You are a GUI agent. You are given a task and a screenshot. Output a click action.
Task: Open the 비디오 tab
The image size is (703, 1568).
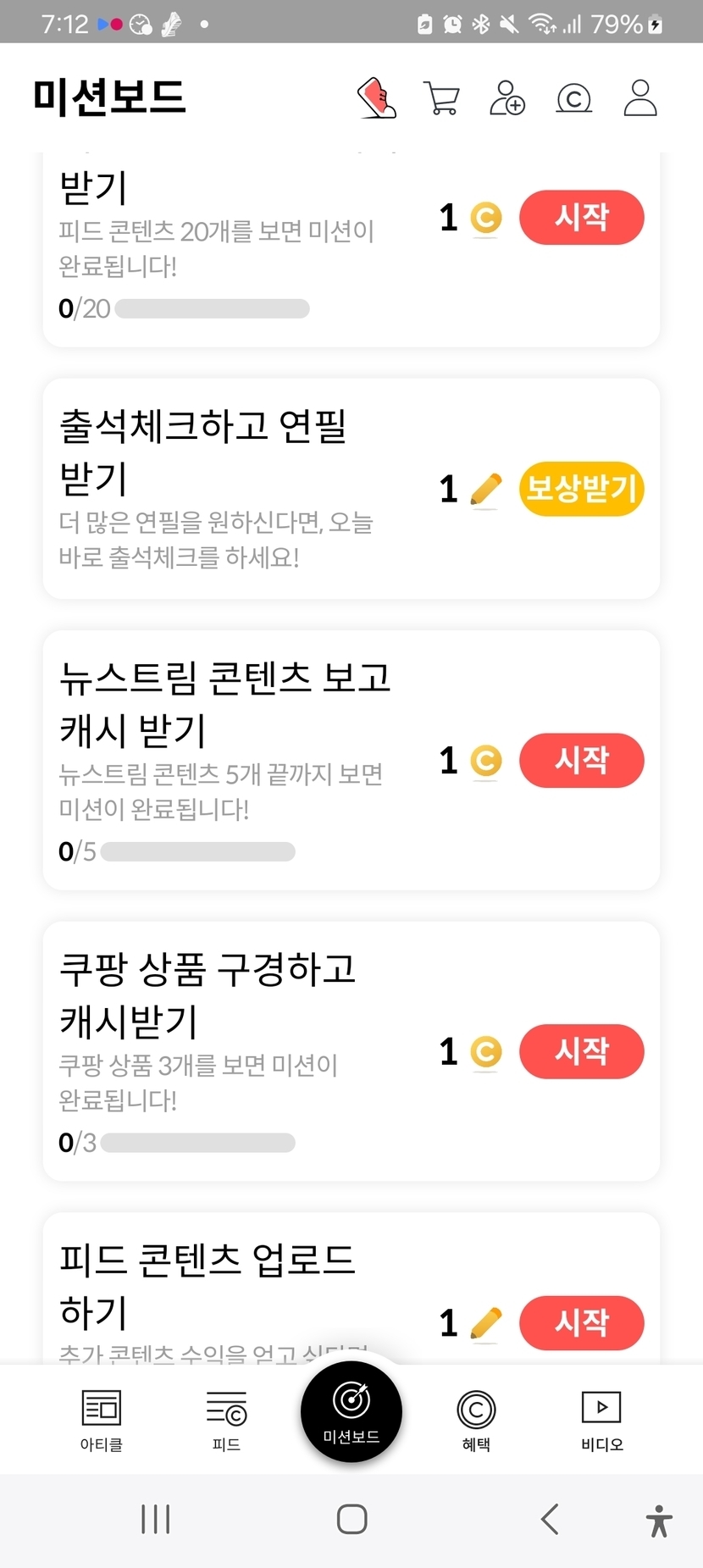tap(601, 1420)
